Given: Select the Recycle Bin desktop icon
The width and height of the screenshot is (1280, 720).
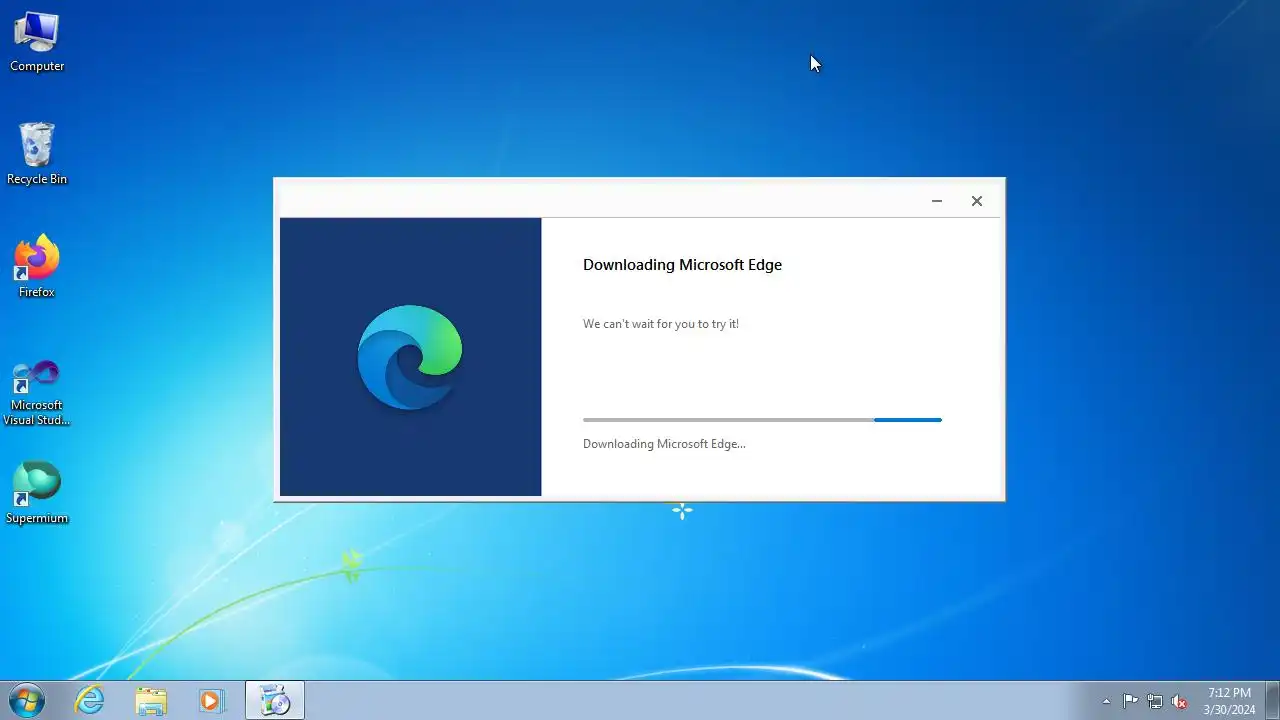Looking at the screenshot, I should click(x=37, y=154).
